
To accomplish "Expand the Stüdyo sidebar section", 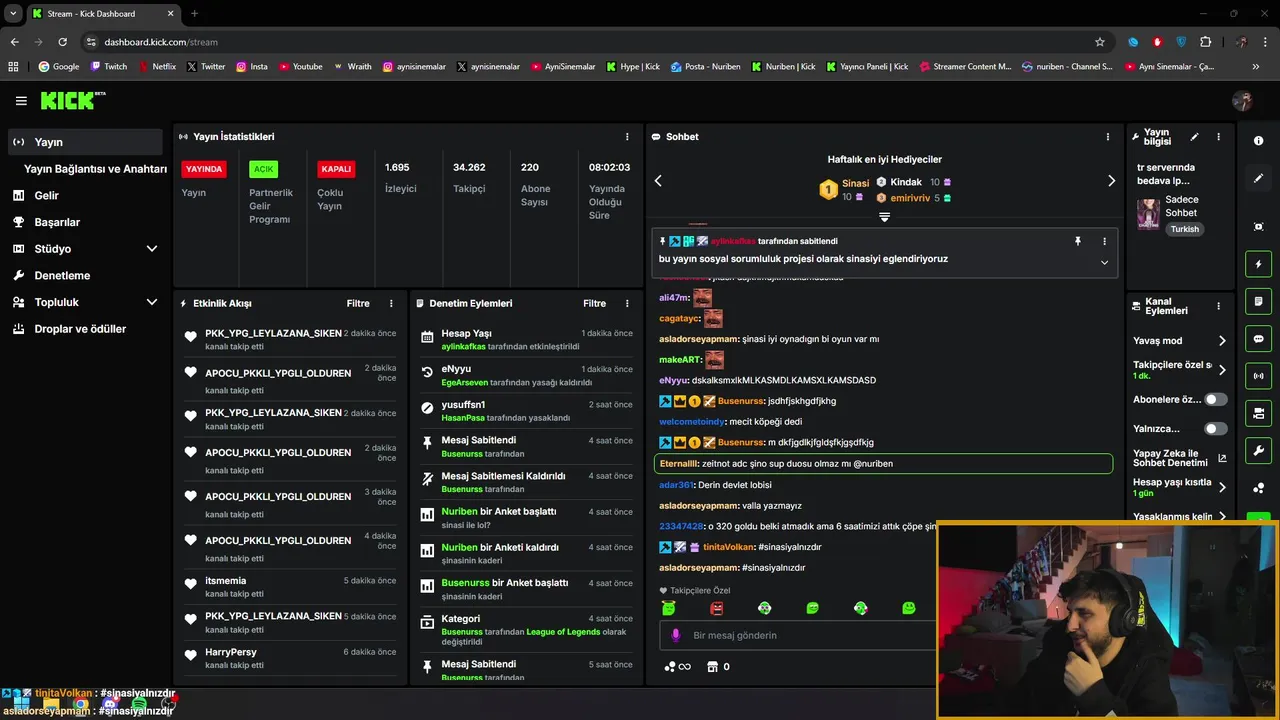I will pos(152,248).
